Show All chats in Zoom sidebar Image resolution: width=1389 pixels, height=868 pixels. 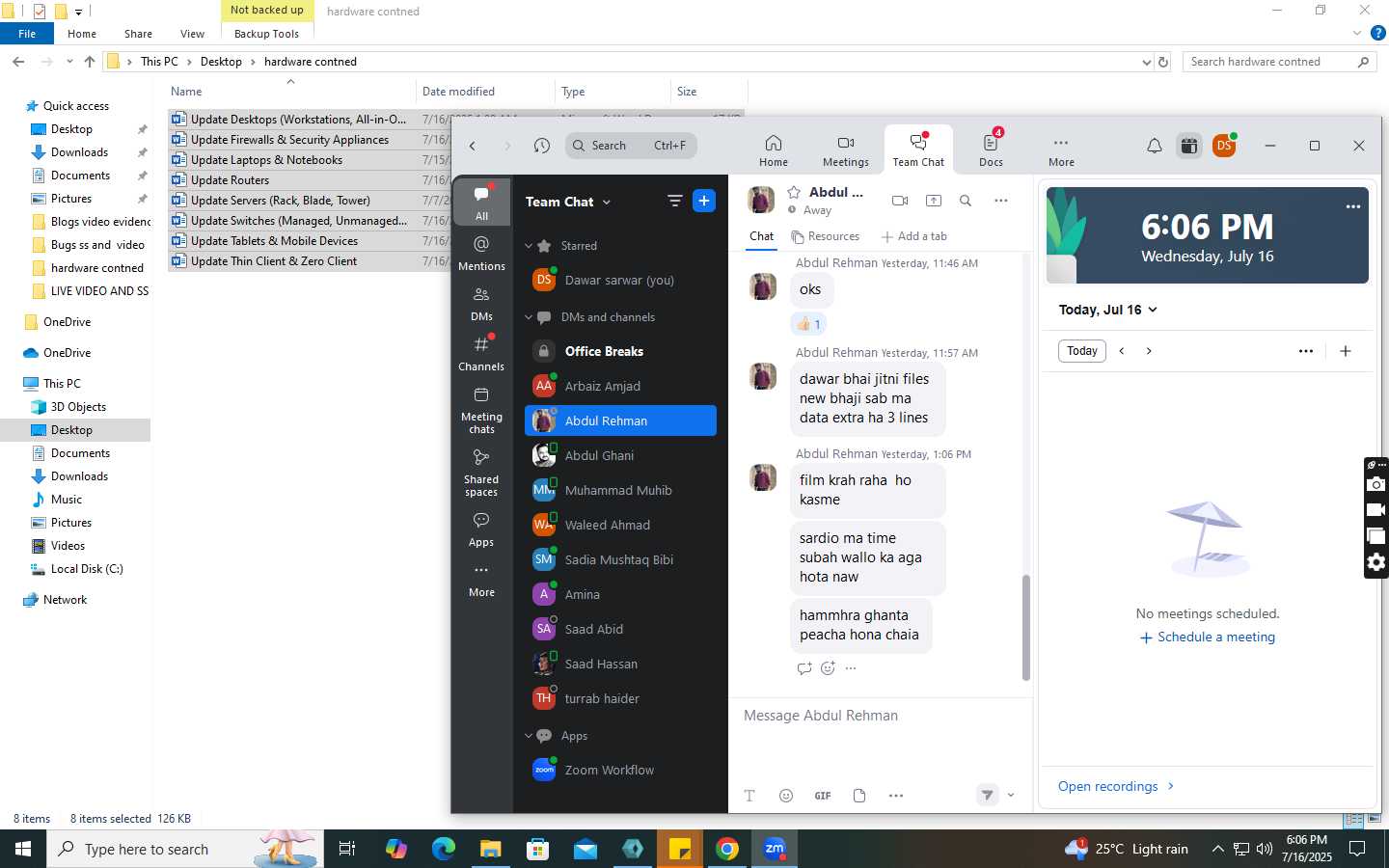pyautogui.click(x=481, y=203)
